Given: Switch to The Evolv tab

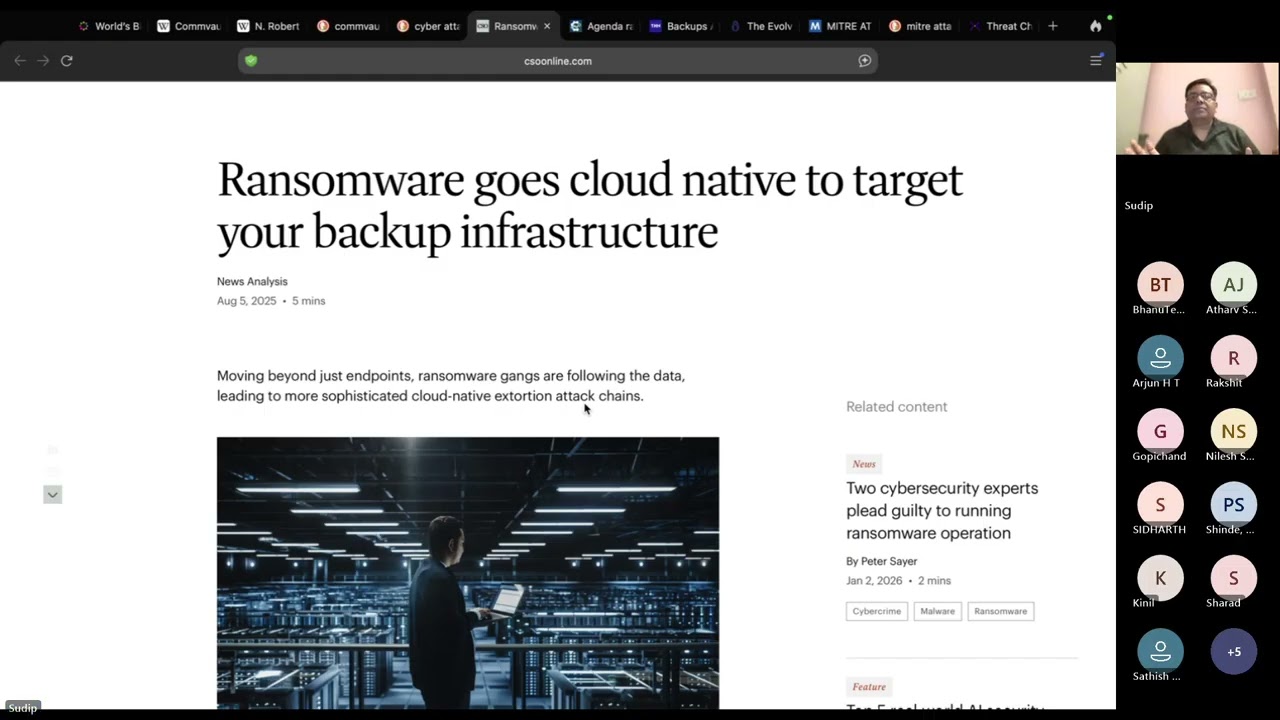Looking at the screenshot, I should 760,26.
